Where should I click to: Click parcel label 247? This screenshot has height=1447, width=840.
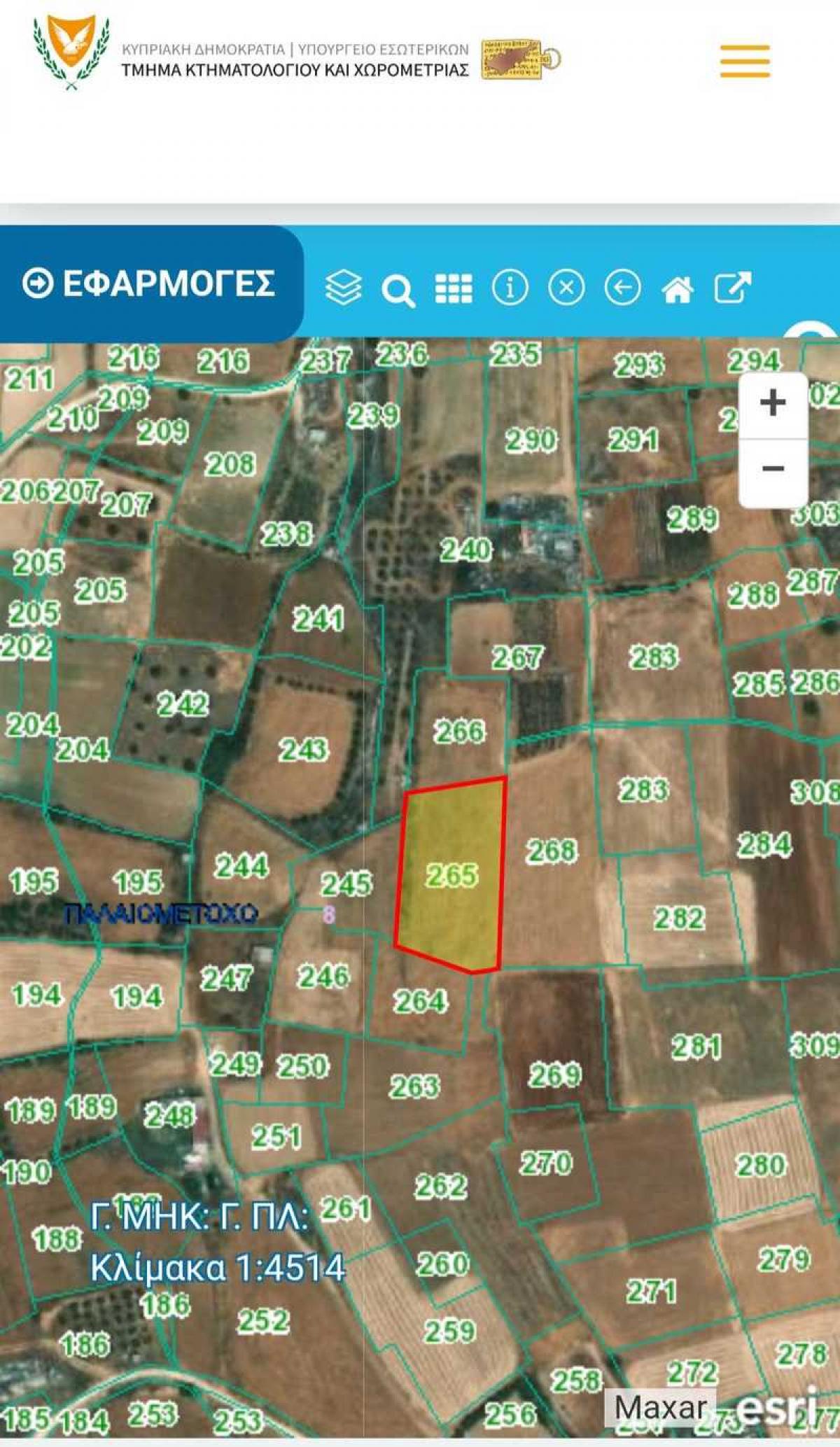point(226,979)
